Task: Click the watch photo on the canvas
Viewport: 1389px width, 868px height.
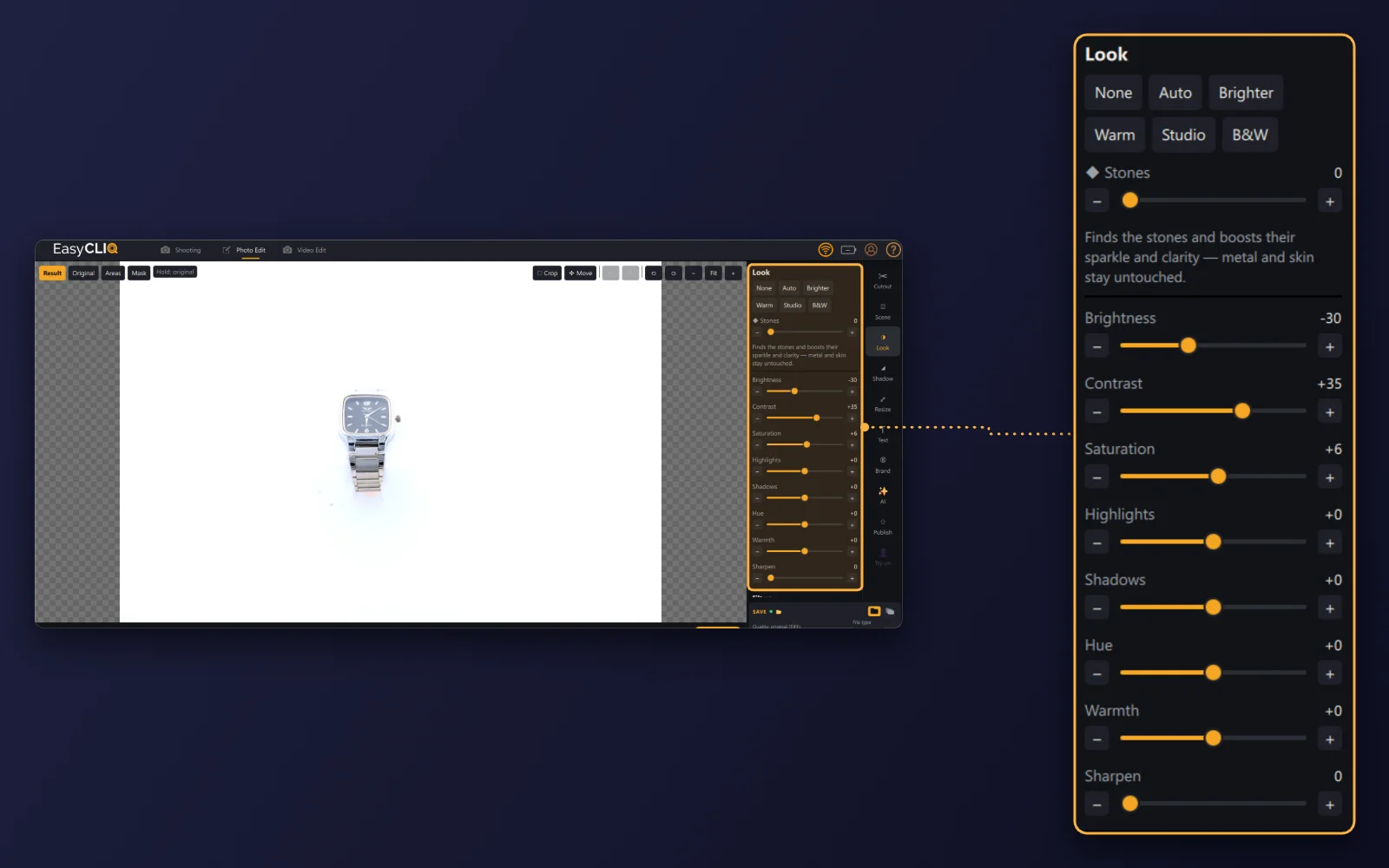Action: [368, 441]
